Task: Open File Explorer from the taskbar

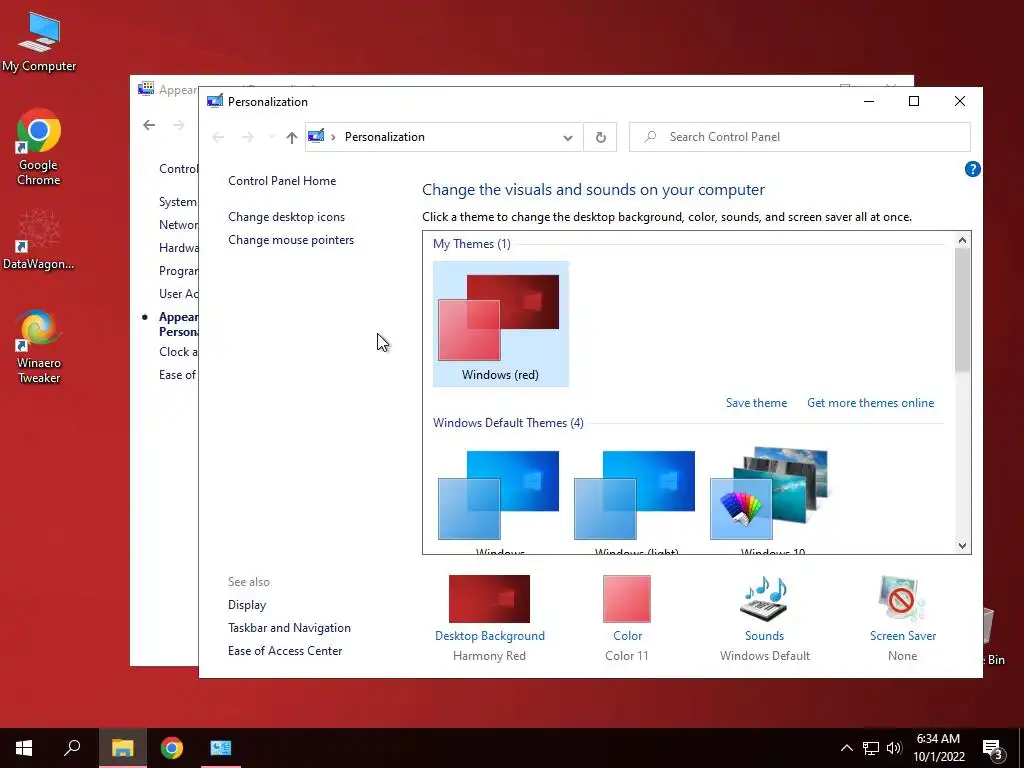Action: pyautogui.click(x=122, y=748)
